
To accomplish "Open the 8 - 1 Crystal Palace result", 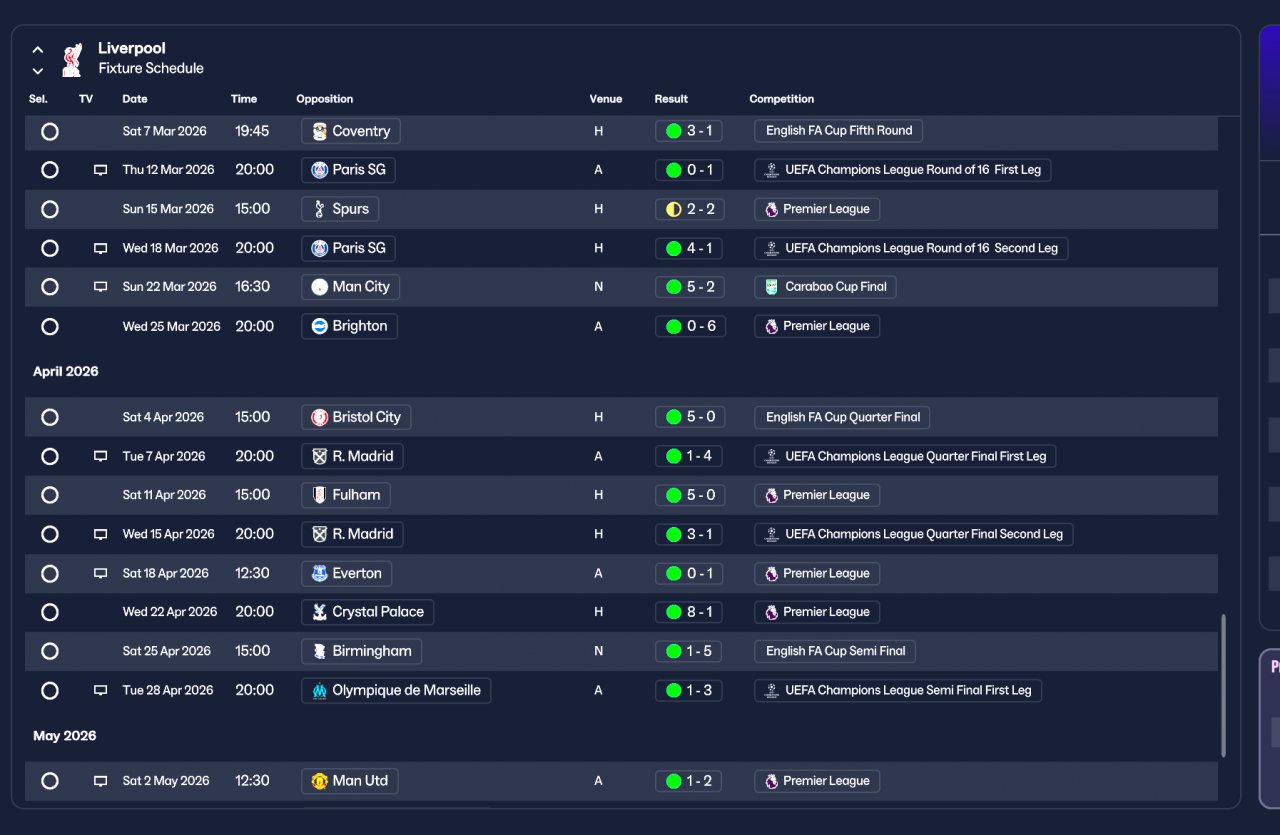I will (689, 612).
